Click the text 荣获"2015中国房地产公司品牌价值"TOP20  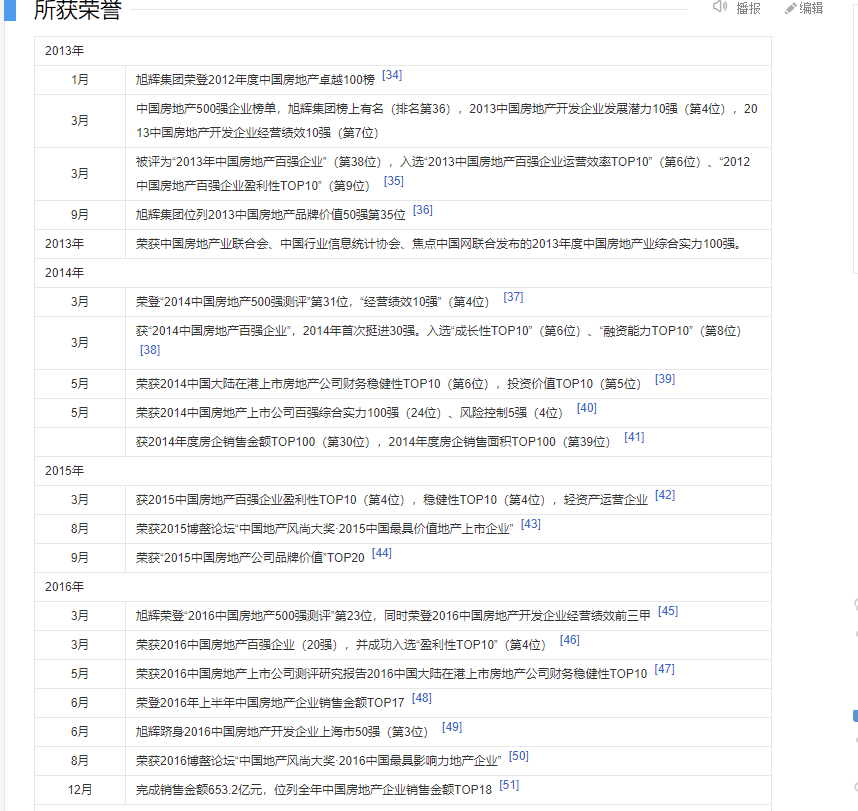point(250,558)
